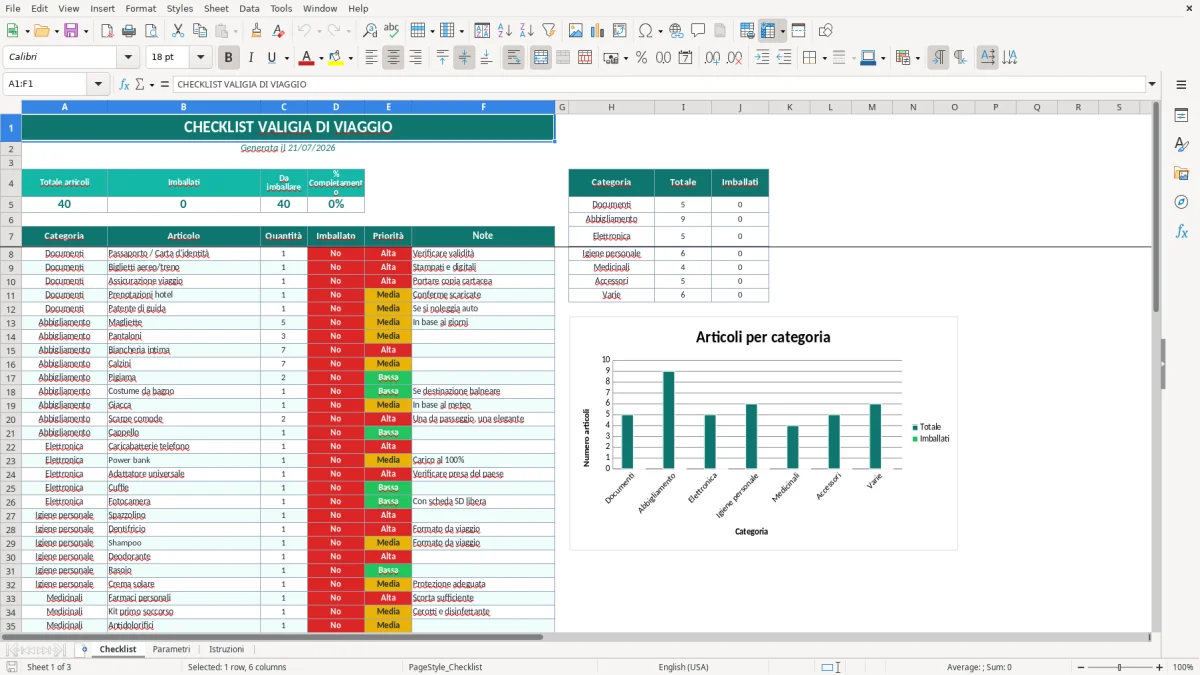Toggle Wrap Text
The height and width of the screenshot is (675, 1200).
514,58
